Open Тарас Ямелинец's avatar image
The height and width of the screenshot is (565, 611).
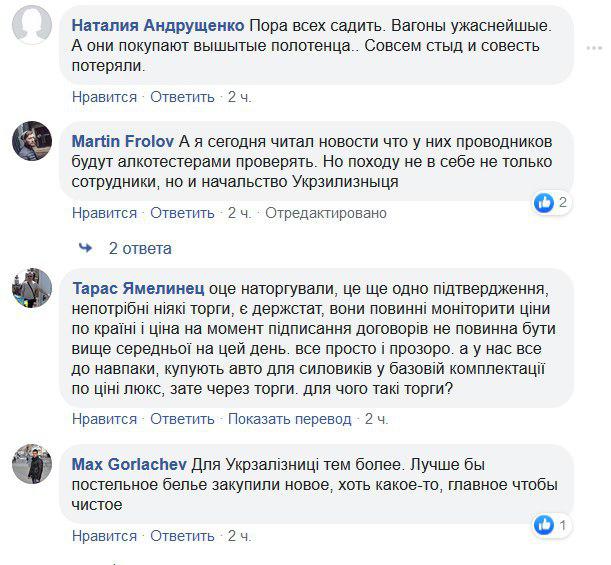pyautogui.click(x=32, y=288)
